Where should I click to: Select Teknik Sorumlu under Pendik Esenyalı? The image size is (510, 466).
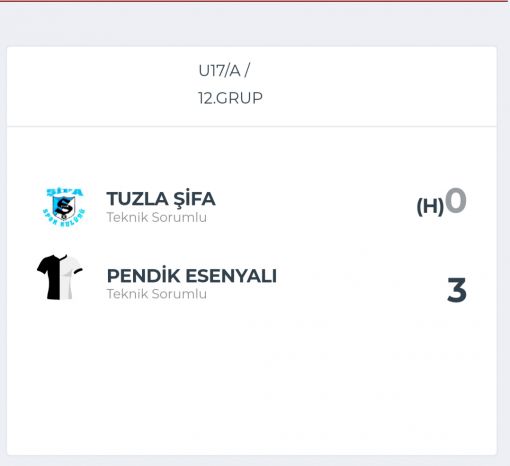pyautogui.click(x=157, y=294)
